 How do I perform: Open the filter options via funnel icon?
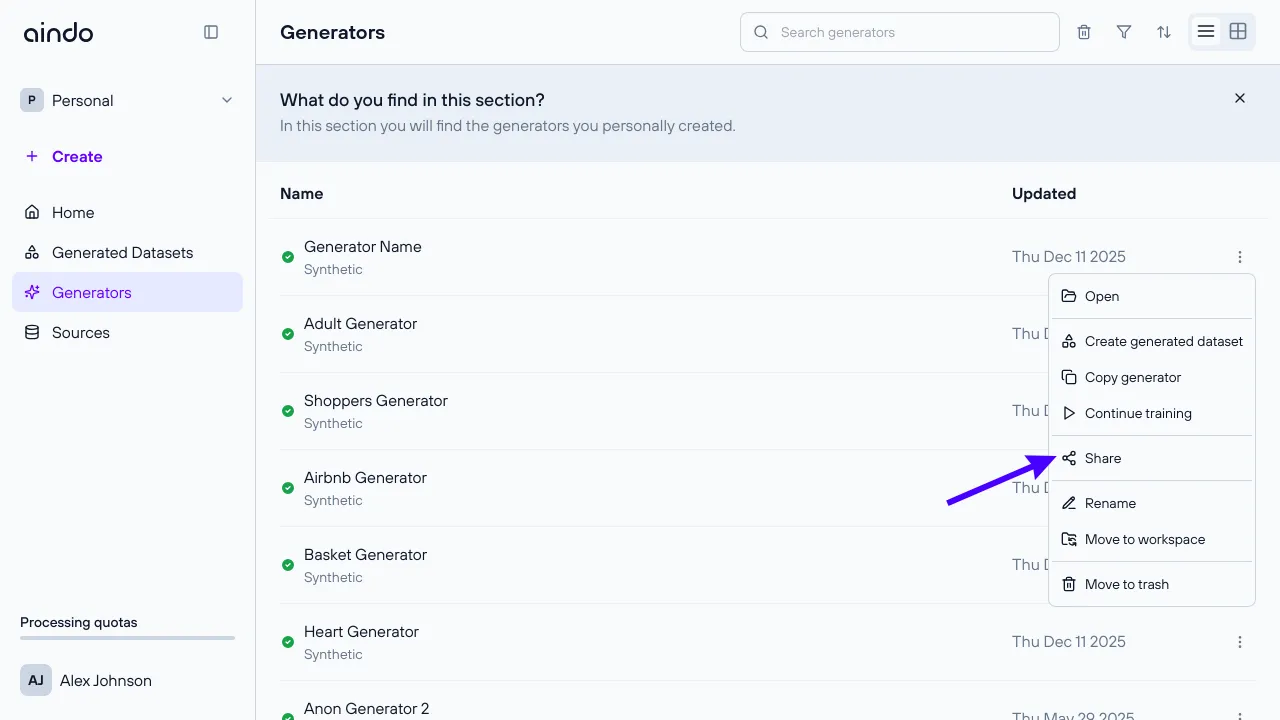pos(1123,31)
